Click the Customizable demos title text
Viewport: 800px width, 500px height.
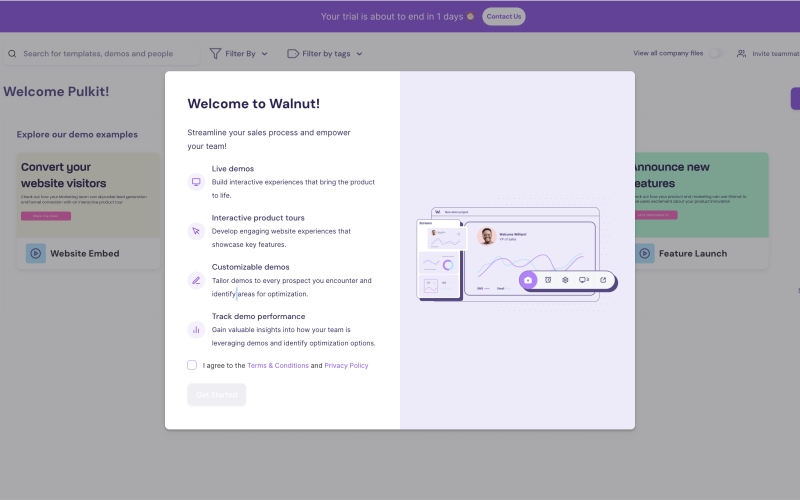pyautogui.click(x=250, y=267)
